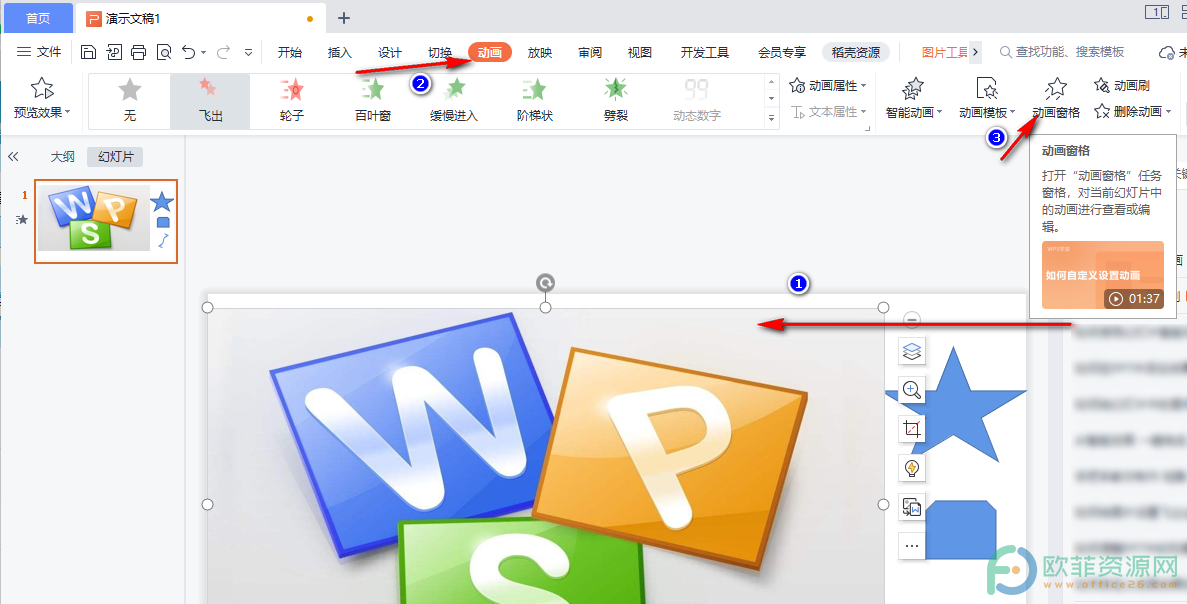Click the Save icon in quick access toolbar
This screenshot has height=604, width=1187.
coord(89,52)
